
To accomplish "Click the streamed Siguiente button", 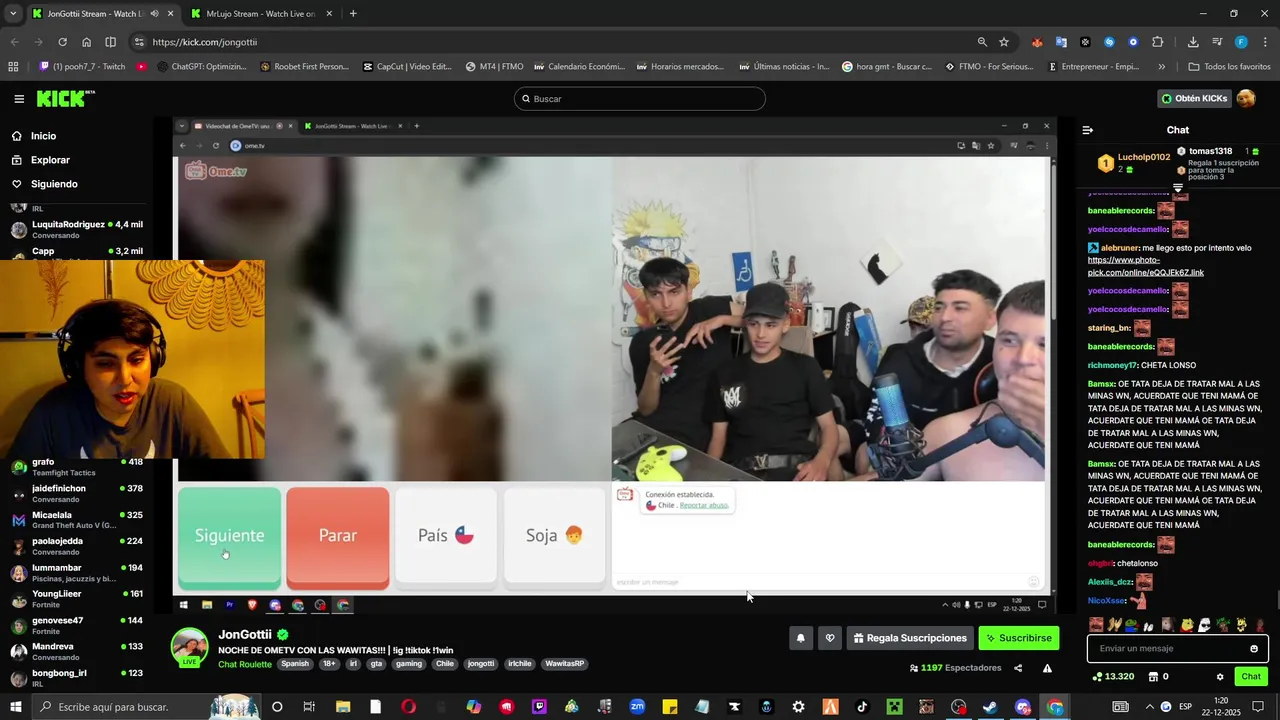I will tap(229, 536).
